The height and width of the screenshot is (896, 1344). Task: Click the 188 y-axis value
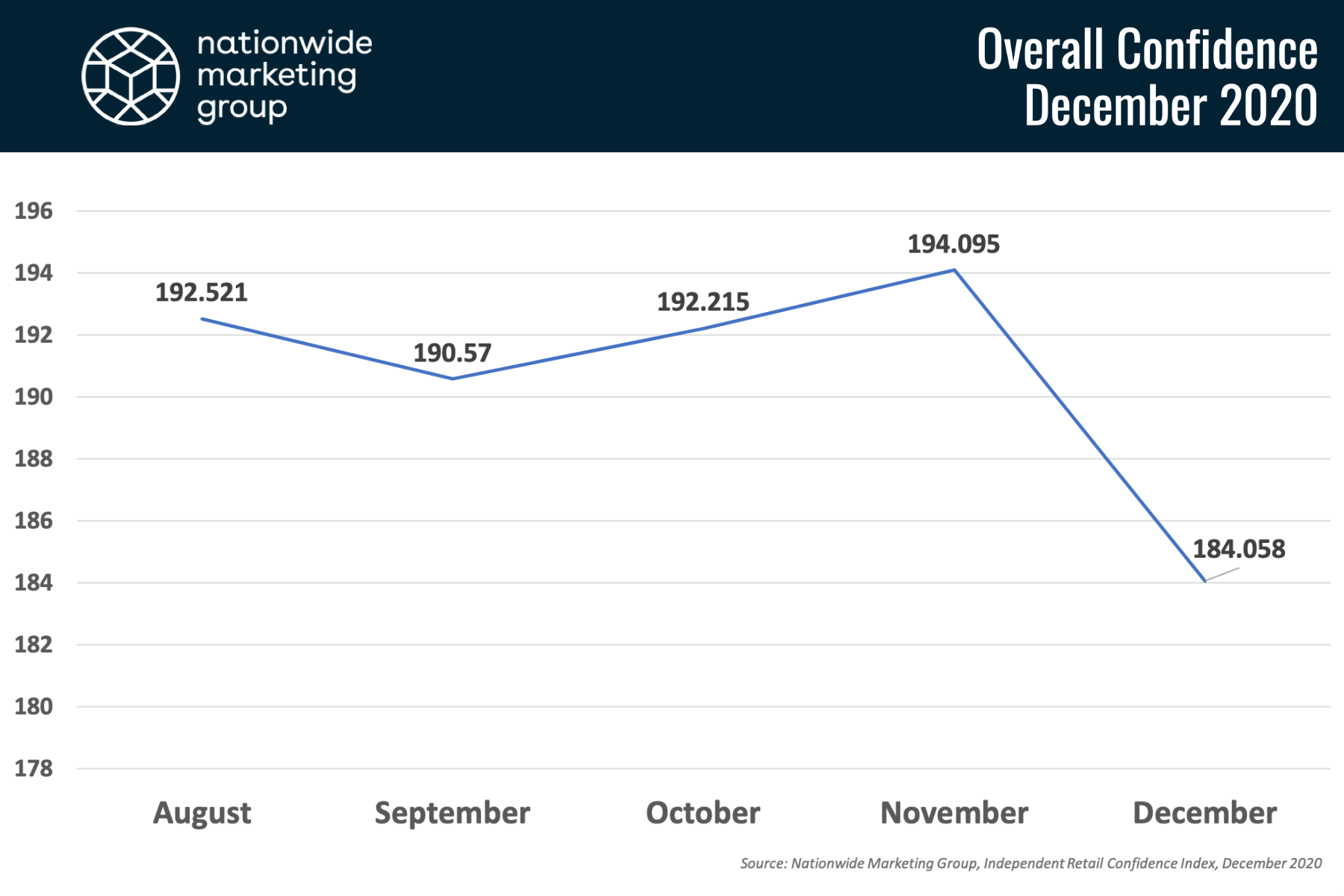(34, 459)
